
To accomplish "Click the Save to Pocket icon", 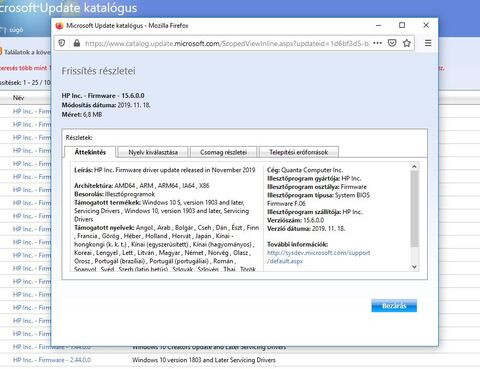I will coord(392,43).
